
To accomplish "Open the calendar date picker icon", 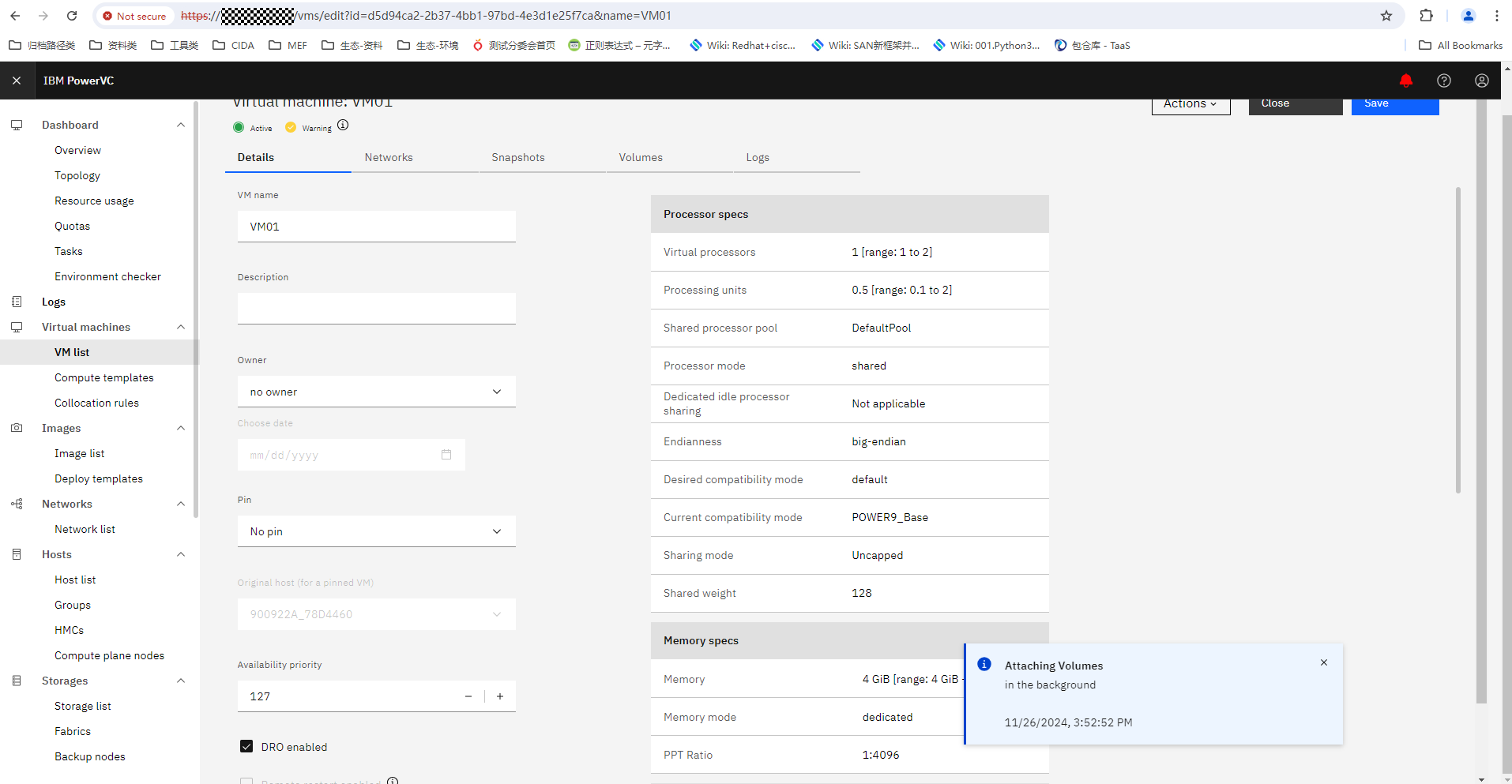I will [446, 455].
